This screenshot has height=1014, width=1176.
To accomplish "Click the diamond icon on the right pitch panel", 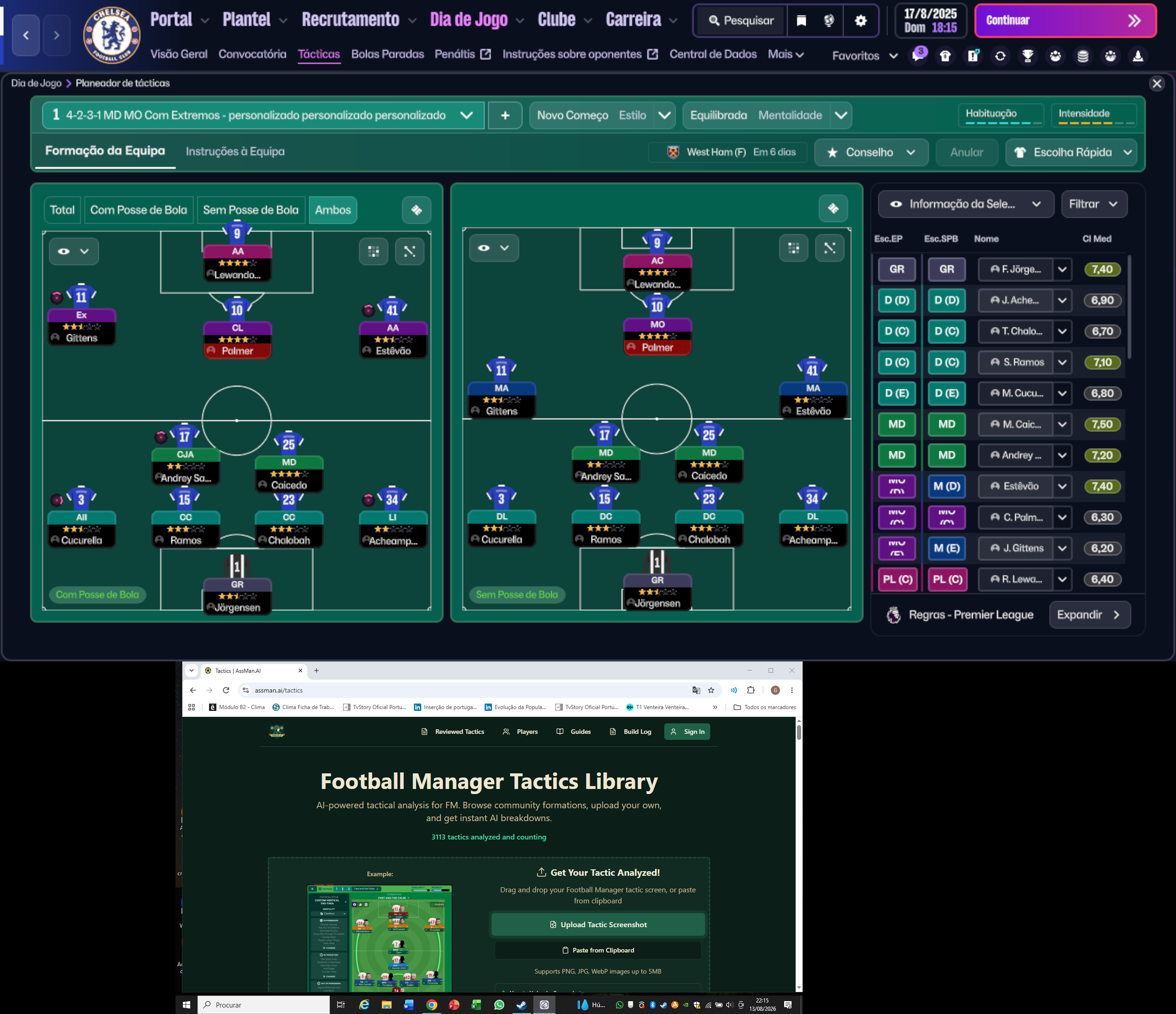I will pos(833,208).
